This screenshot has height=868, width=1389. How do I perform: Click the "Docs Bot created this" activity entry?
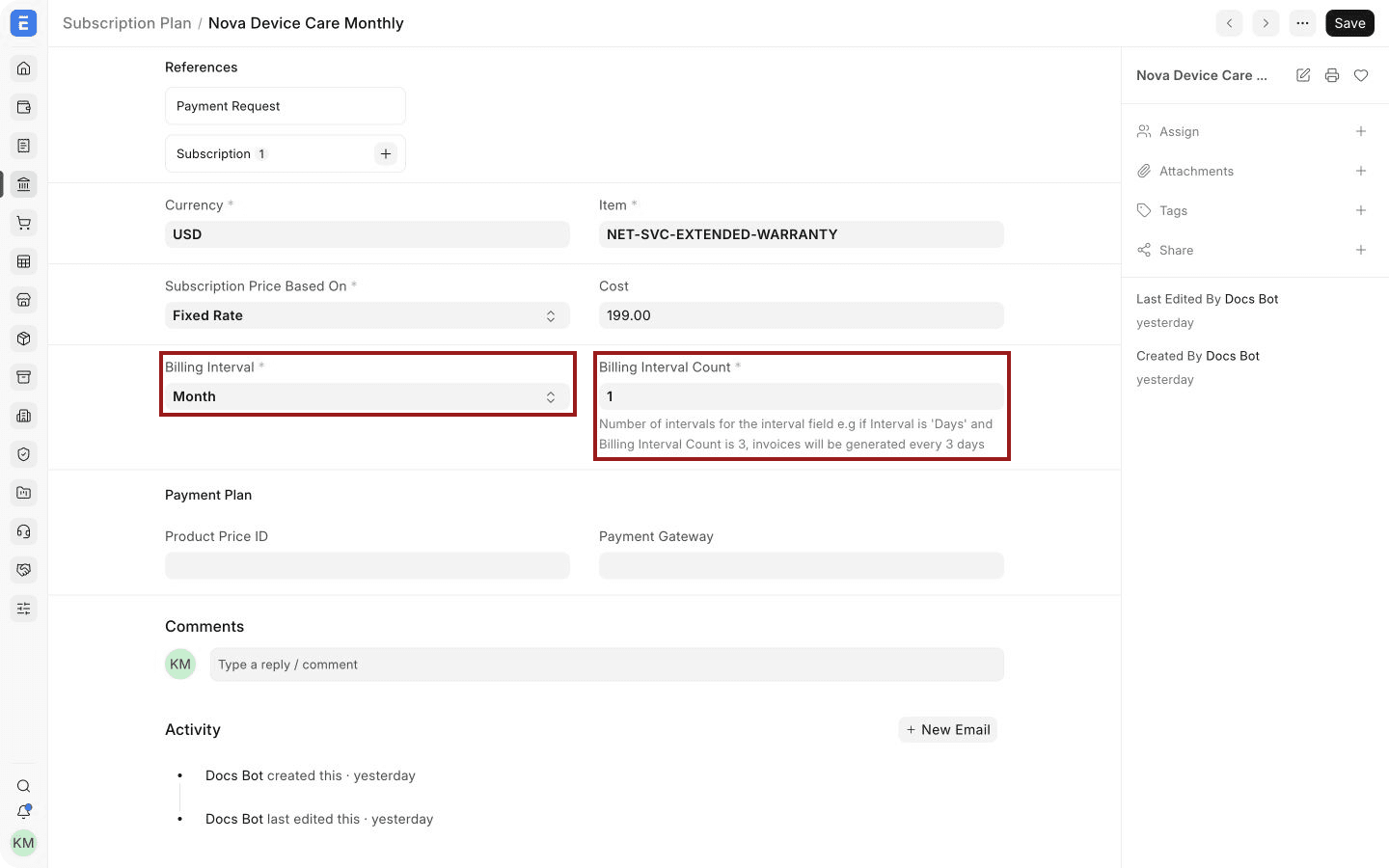click(x=311, y=775)
